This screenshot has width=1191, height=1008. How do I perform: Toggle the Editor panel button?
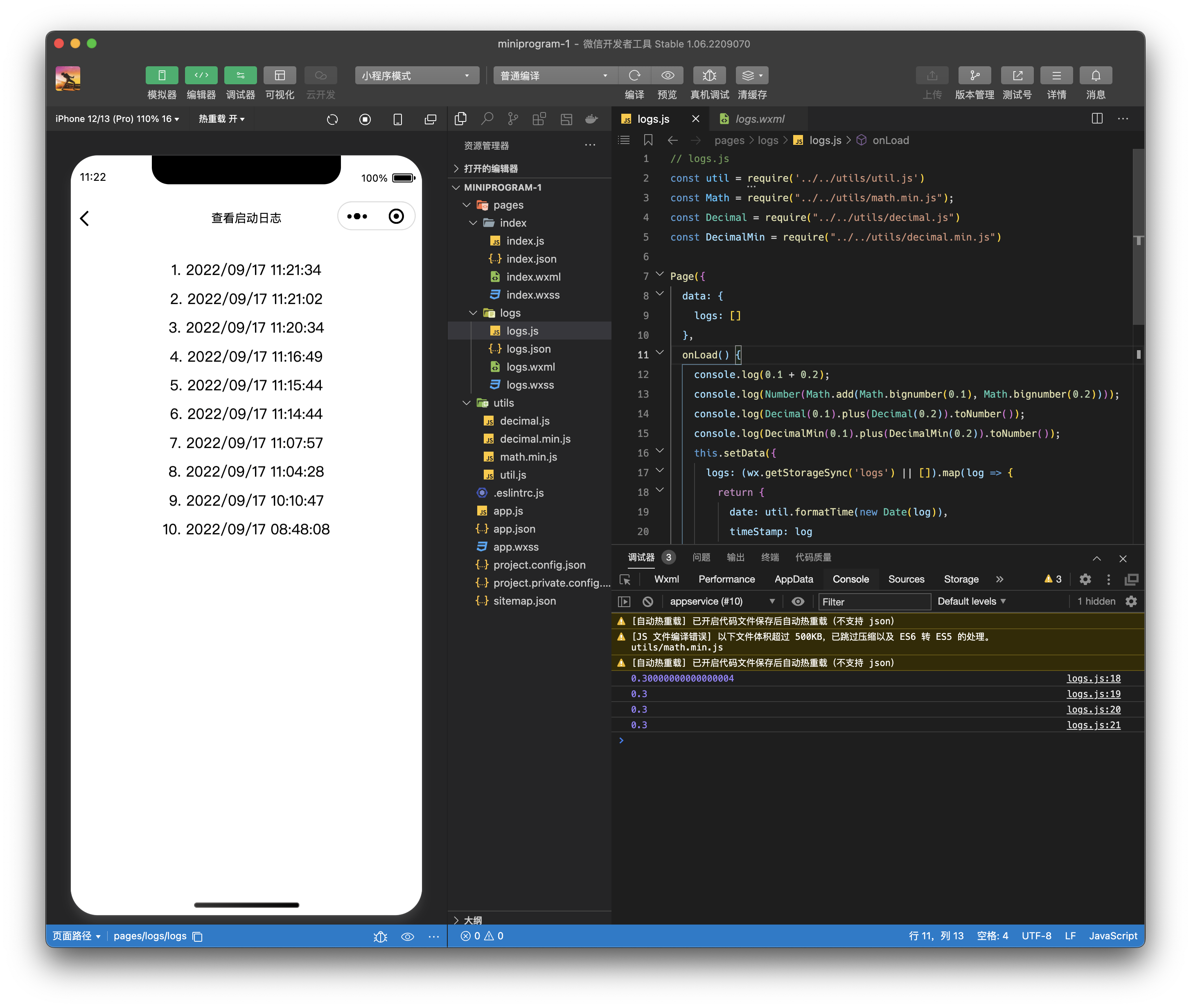(x=201, y=75)
